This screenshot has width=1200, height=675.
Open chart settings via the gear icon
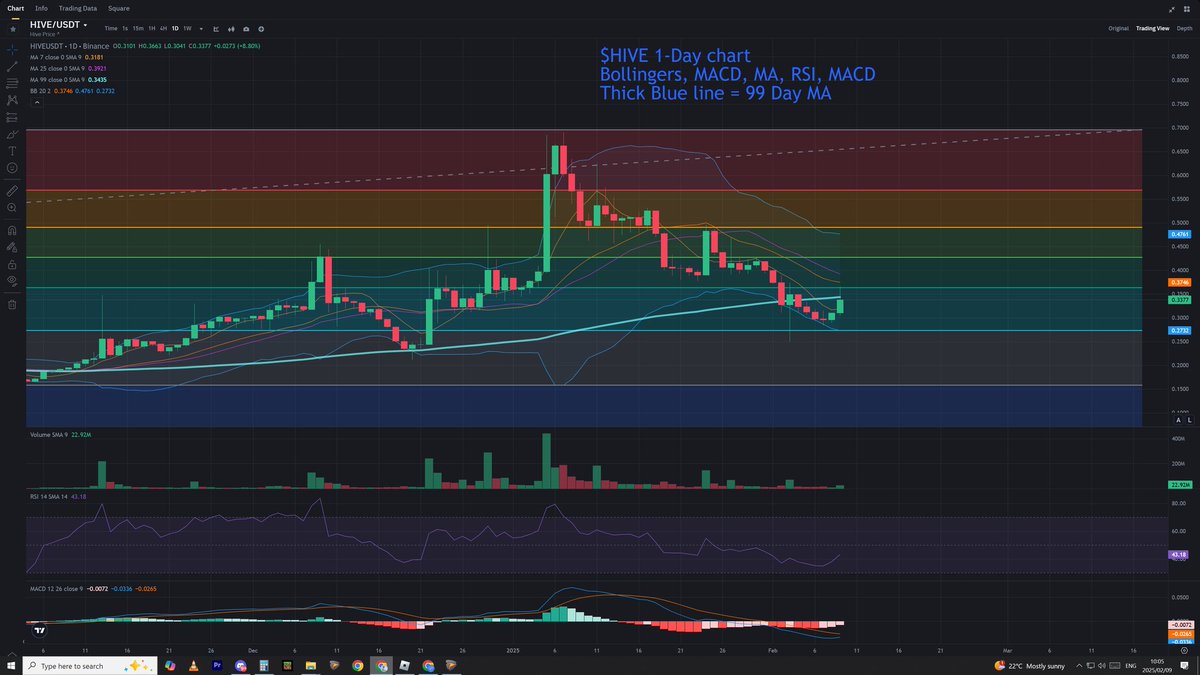(x=260, y=29)
